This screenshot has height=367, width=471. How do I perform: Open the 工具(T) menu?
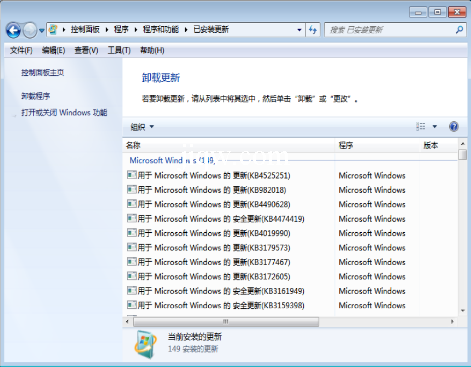(119, 50)
